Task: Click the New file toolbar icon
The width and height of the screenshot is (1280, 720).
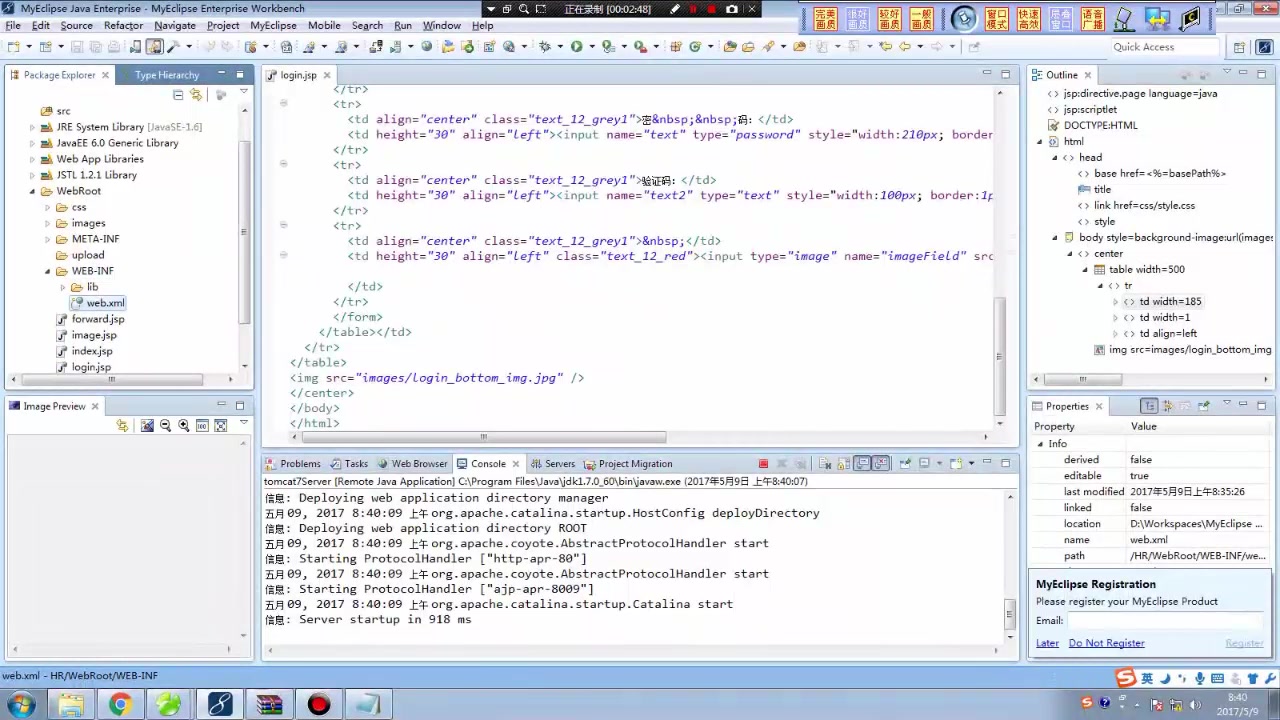Action: pos(12,47)
